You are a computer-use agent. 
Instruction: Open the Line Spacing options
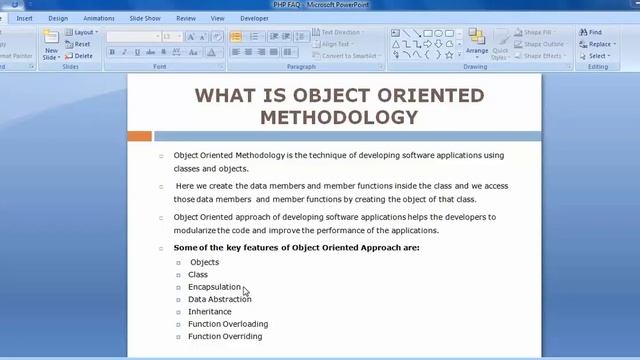point(300,37)
